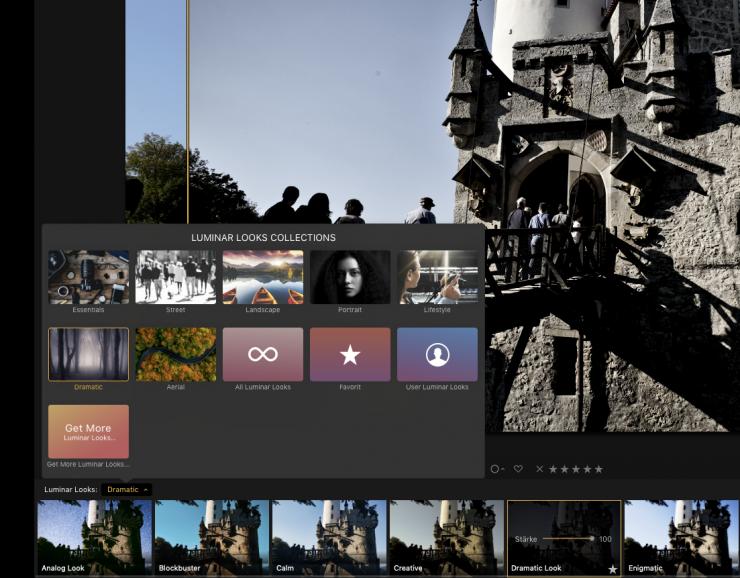Adjust the Stärke slider on Dramatic Look
This screenshot has width=740, height=578.
click(568, 539)
